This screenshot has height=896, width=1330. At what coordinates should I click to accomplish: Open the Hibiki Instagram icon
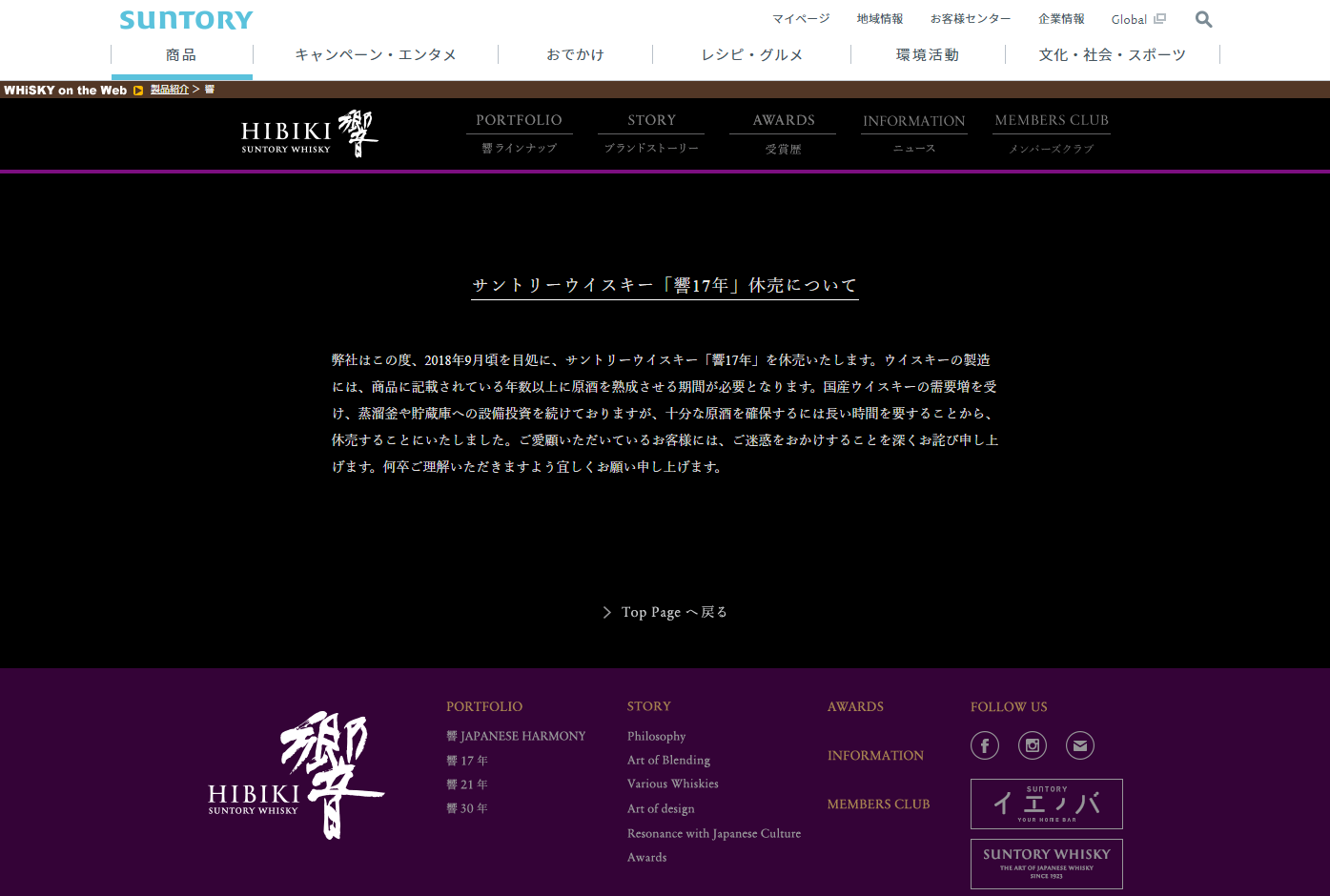[x=1033, y=745]
